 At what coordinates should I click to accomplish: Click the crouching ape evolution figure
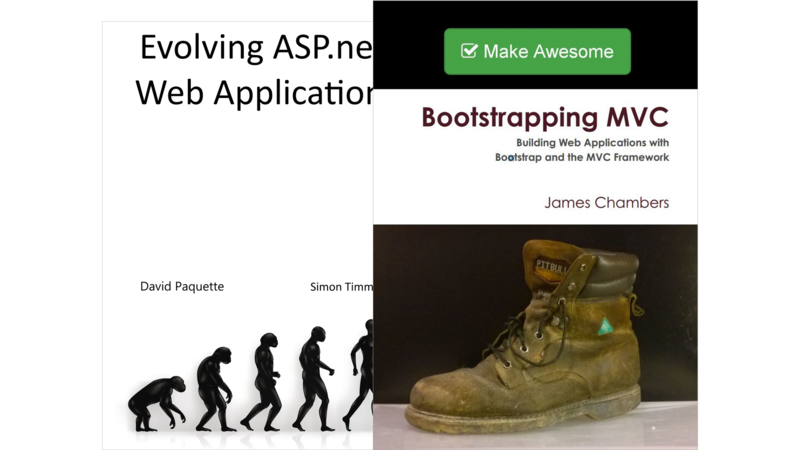point(157,404)
